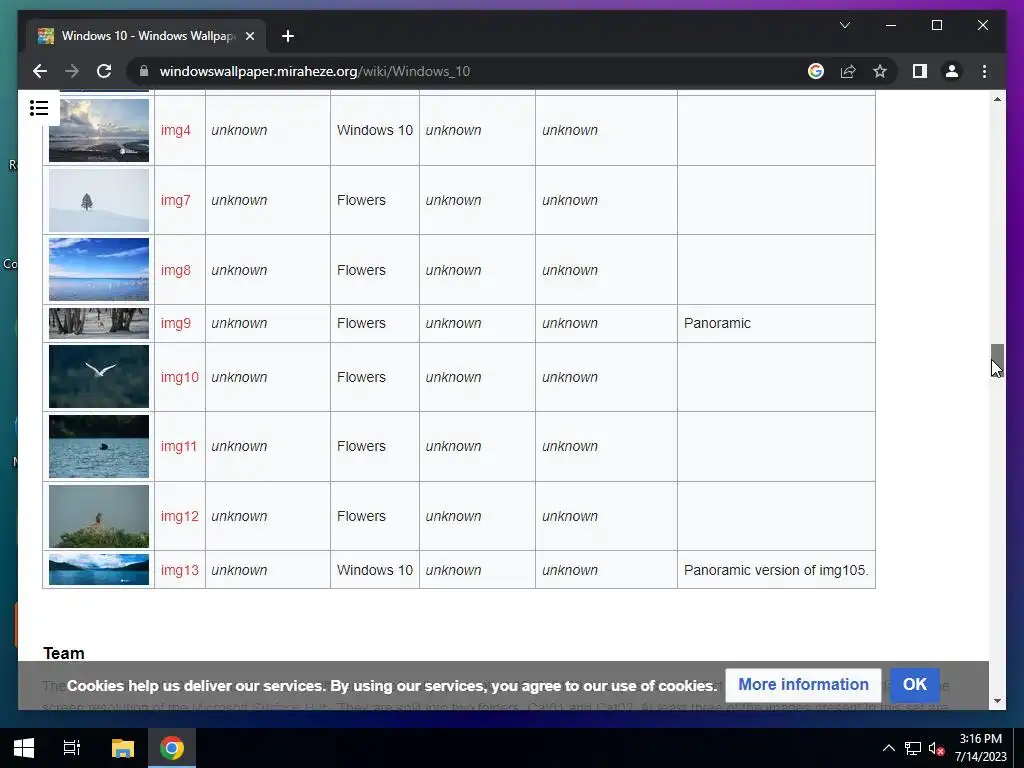Select 'Windows 10' cell in img4 row
1024x768 pixels.
tap(375, 130)
